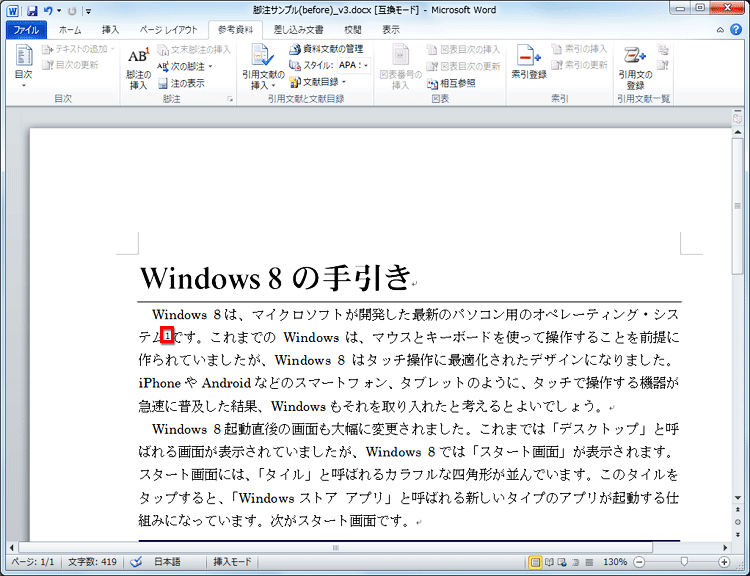Click 注の表示 button
The width and height of the screenshot is (750, 576).
181,83
